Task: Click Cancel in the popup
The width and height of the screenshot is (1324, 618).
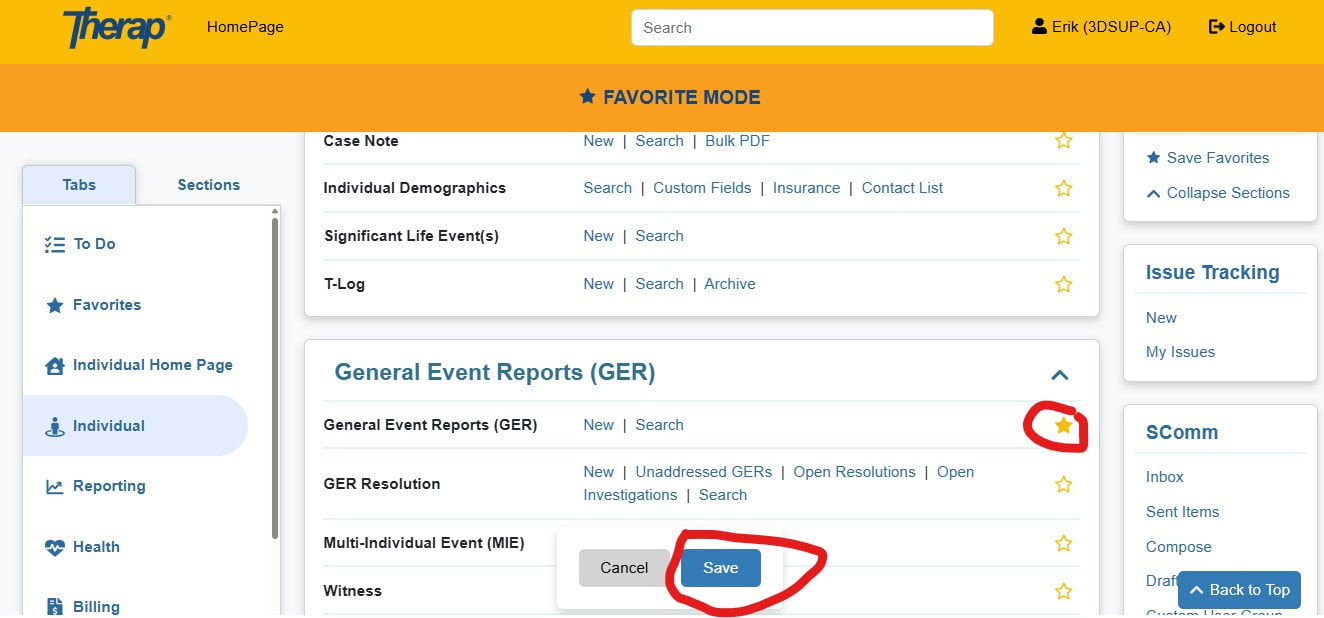Action: (x=624, y=568)
